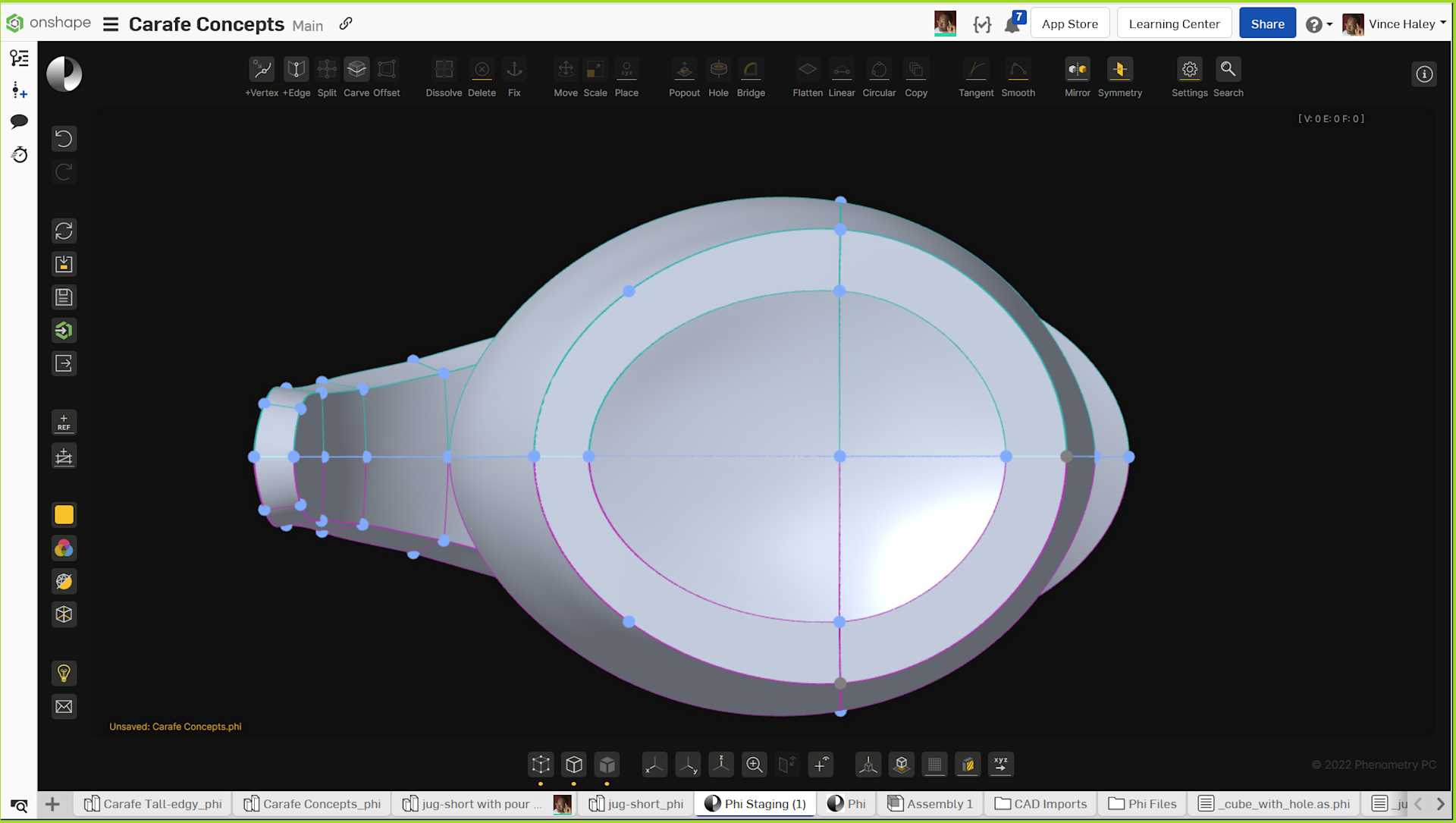Choose the Bridge tool
The width and height of the screenshot is (1456, 823).
750,70
